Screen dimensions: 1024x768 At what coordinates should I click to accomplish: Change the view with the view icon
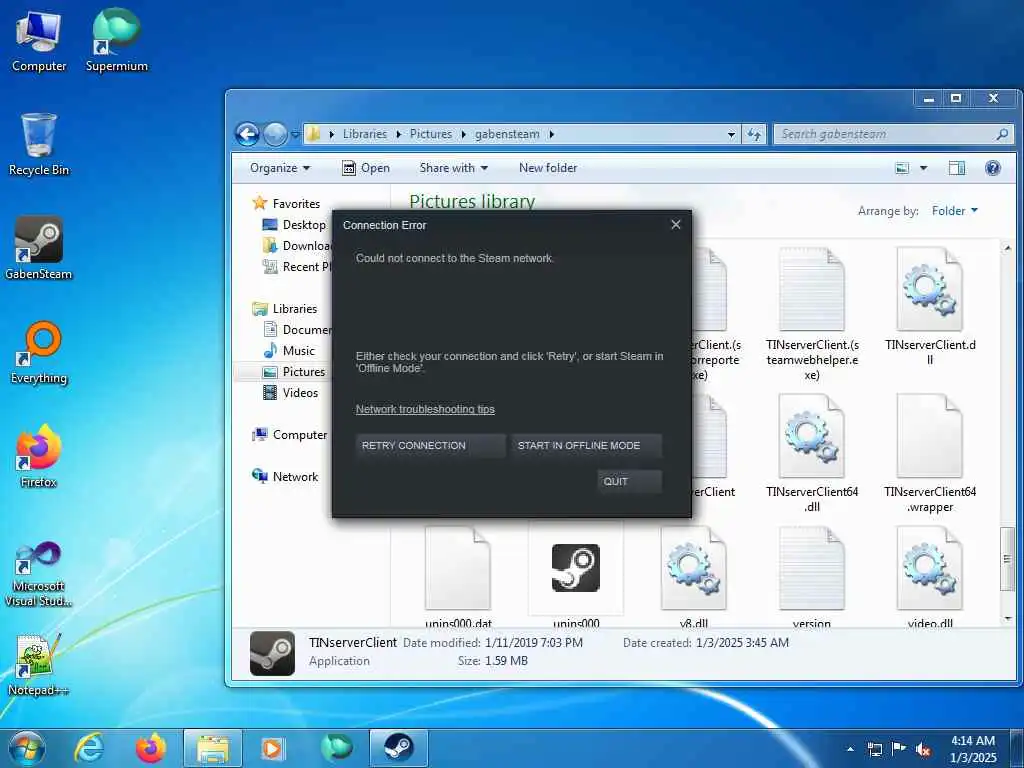(x=902, y=168)
